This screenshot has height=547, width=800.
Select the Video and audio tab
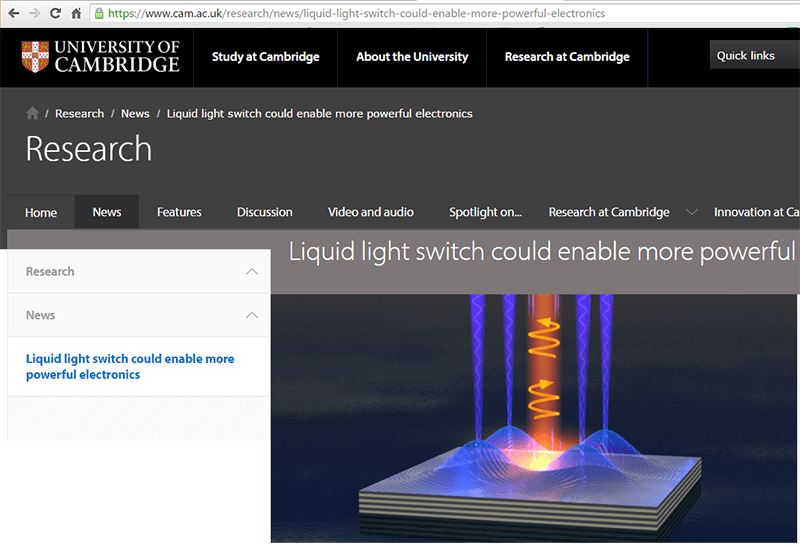coord(370,212)
